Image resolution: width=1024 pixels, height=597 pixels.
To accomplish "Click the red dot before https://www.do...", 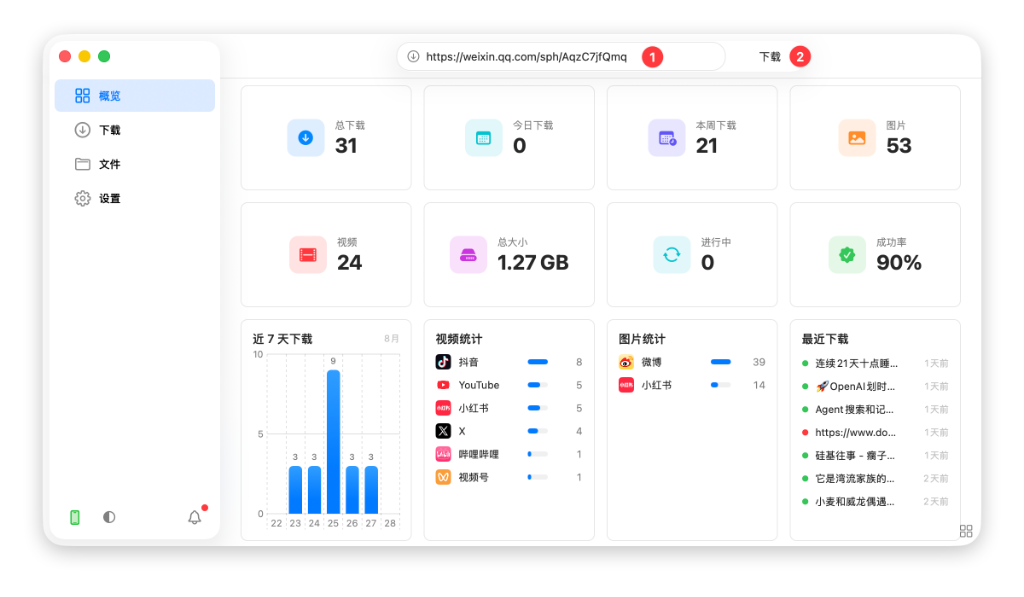I will click(x=805, y=432).
